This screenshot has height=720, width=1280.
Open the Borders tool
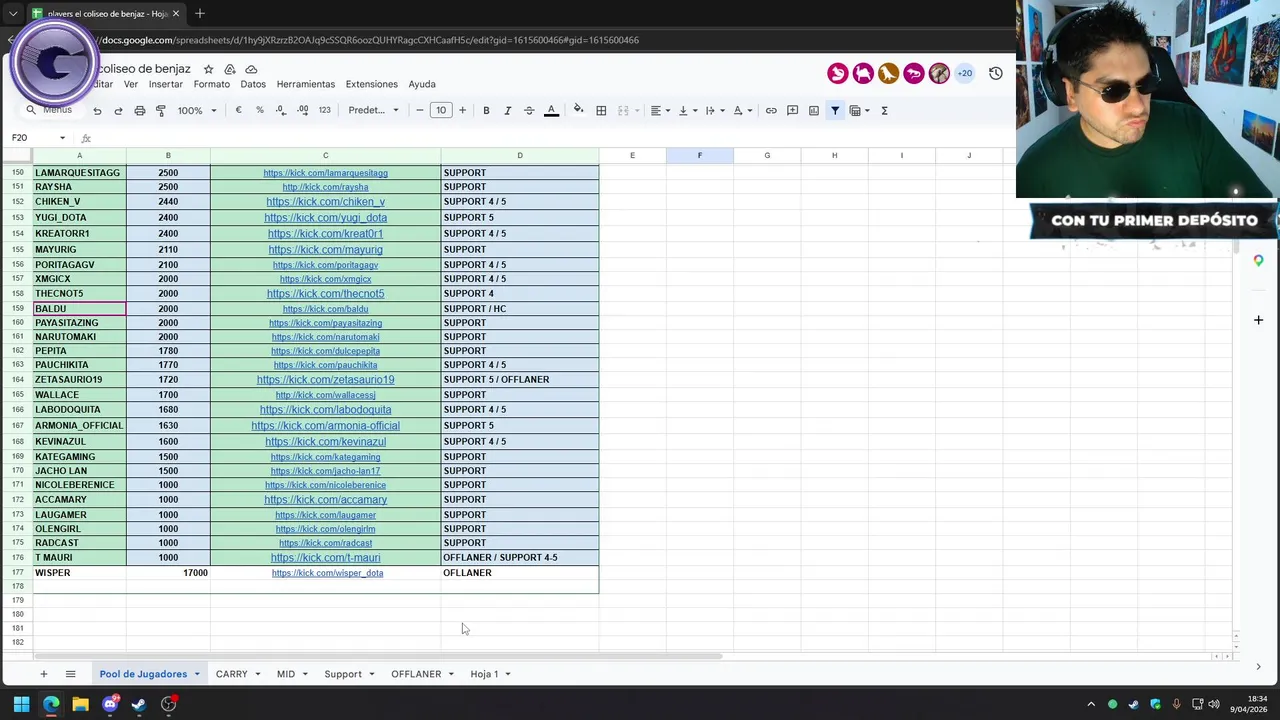point(601,110)
